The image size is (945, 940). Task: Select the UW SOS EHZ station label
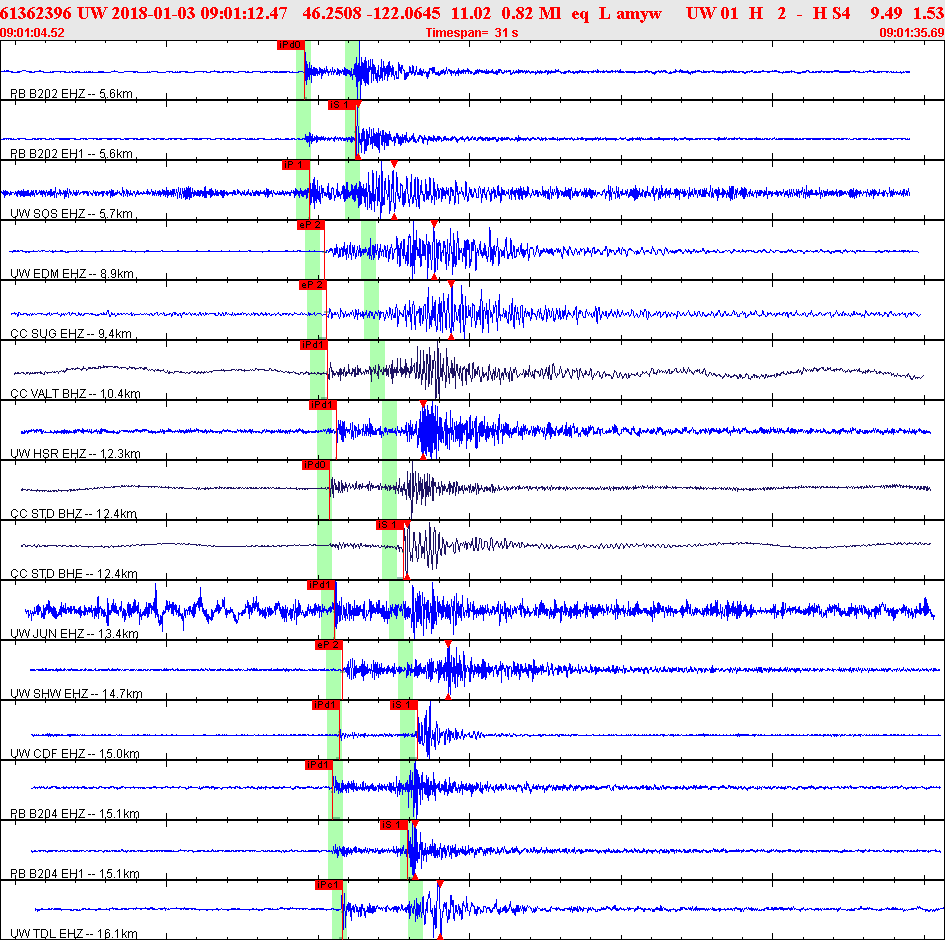tap(71, 213)
